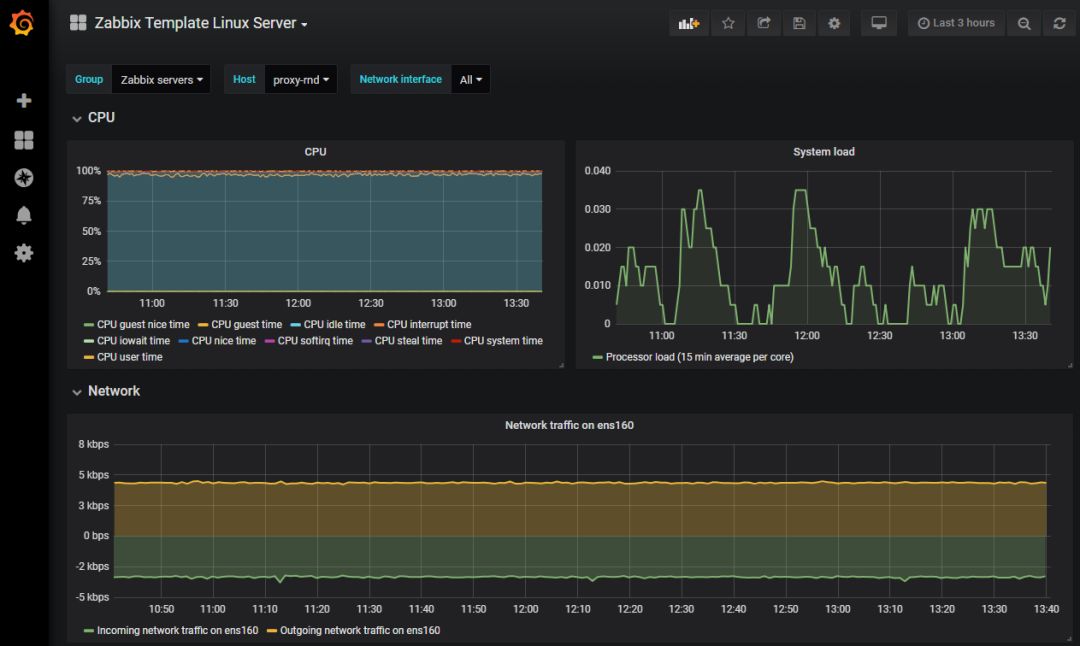Open the Group Zabbix servers dropdown
This screenshot has width=1080, height=646.
pos(161,80)
